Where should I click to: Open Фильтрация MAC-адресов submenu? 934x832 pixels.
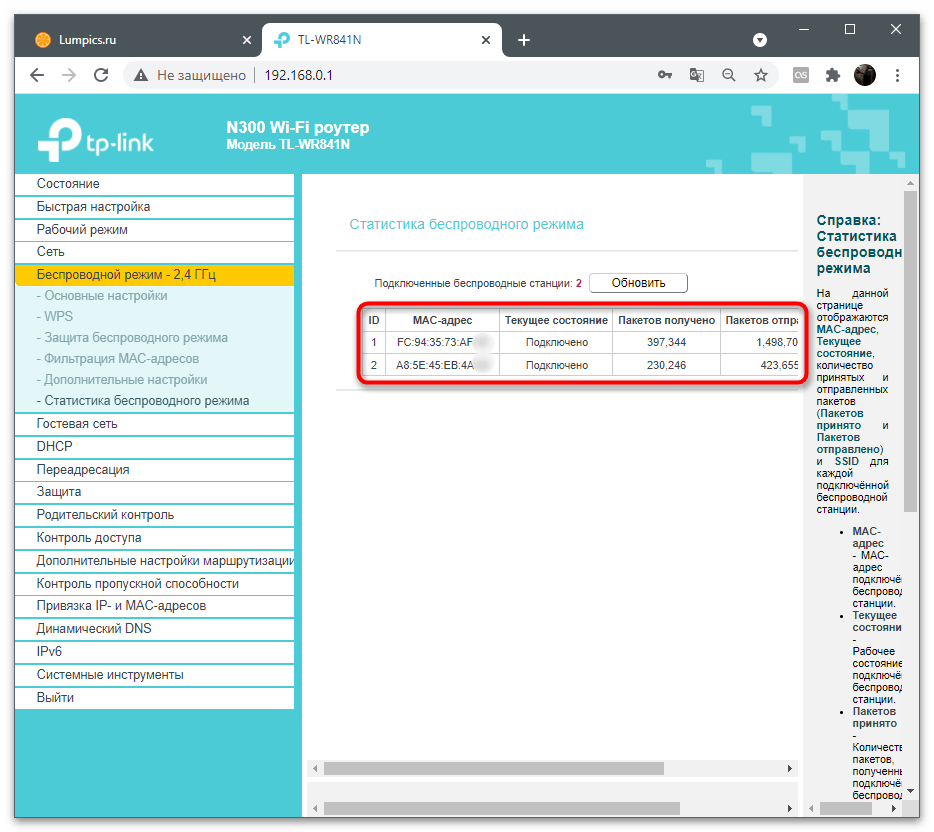[x=117, y=359]
